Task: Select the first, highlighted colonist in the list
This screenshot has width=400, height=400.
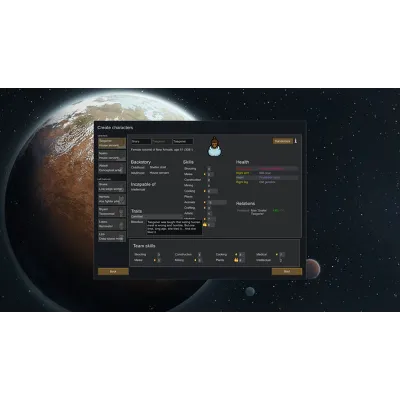Action: tap(112, 143)
